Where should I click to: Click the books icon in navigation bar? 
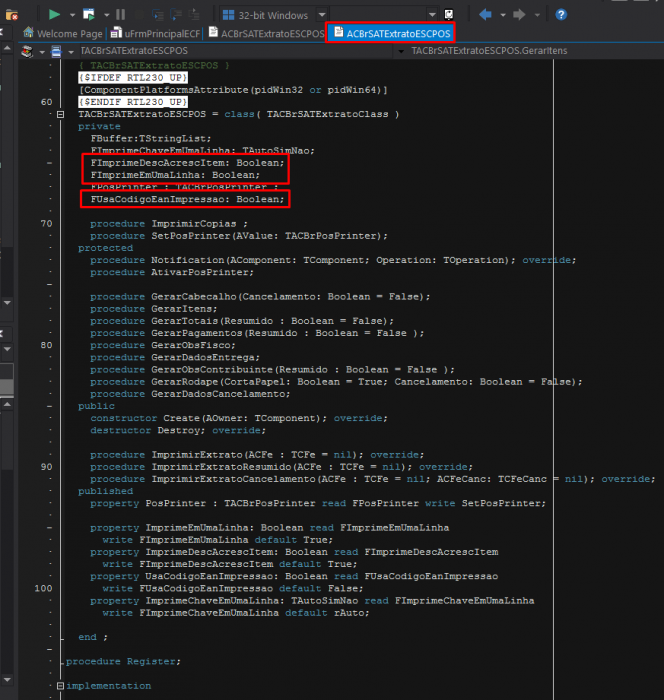(x=27, y=51)
